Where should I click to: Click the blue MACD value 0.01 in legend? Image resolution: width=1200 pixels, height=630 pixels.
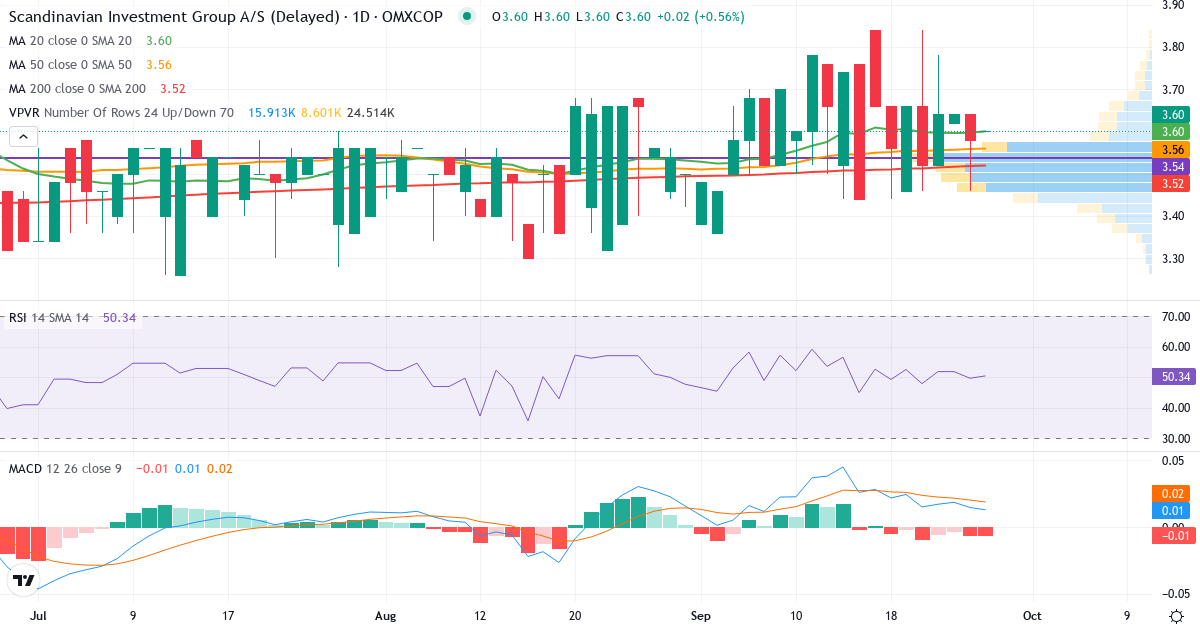188,468
